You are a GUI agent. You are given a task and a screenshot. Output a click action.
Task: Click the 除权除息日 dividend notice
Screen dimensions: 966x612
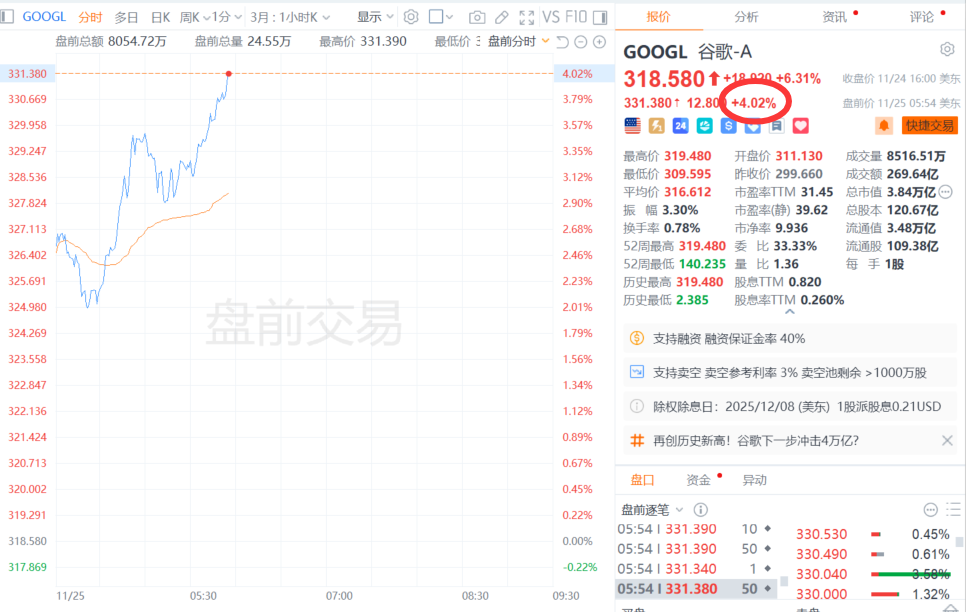[x=790, y=406]
